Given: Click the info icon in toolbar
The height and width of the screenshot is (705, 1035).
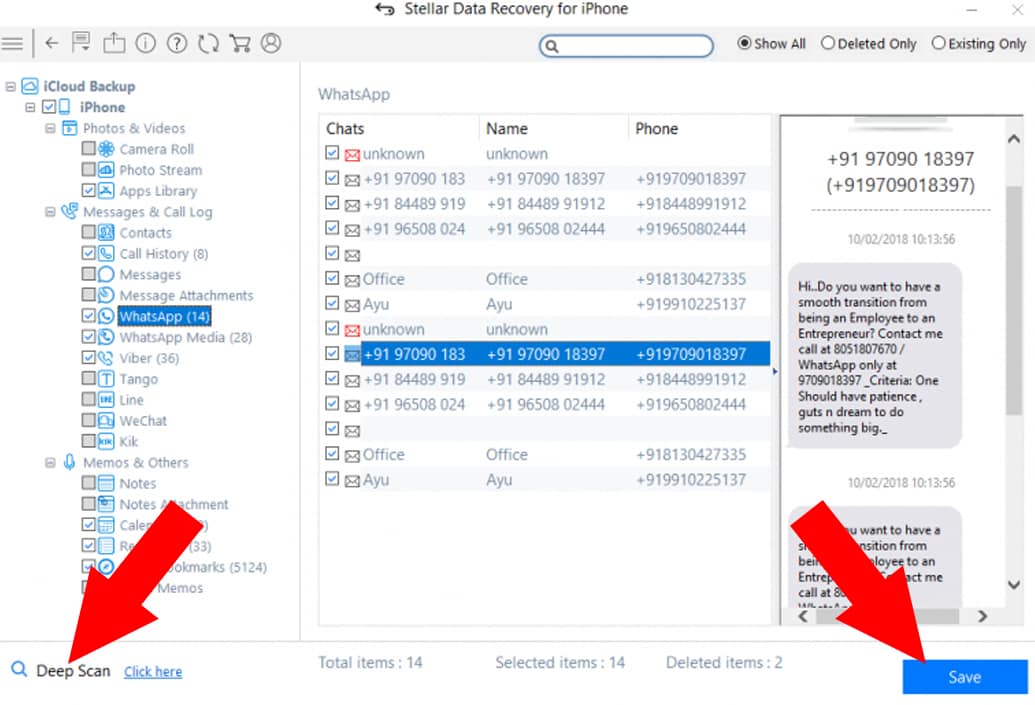Looking at the screenshot, I should point(146,44).
